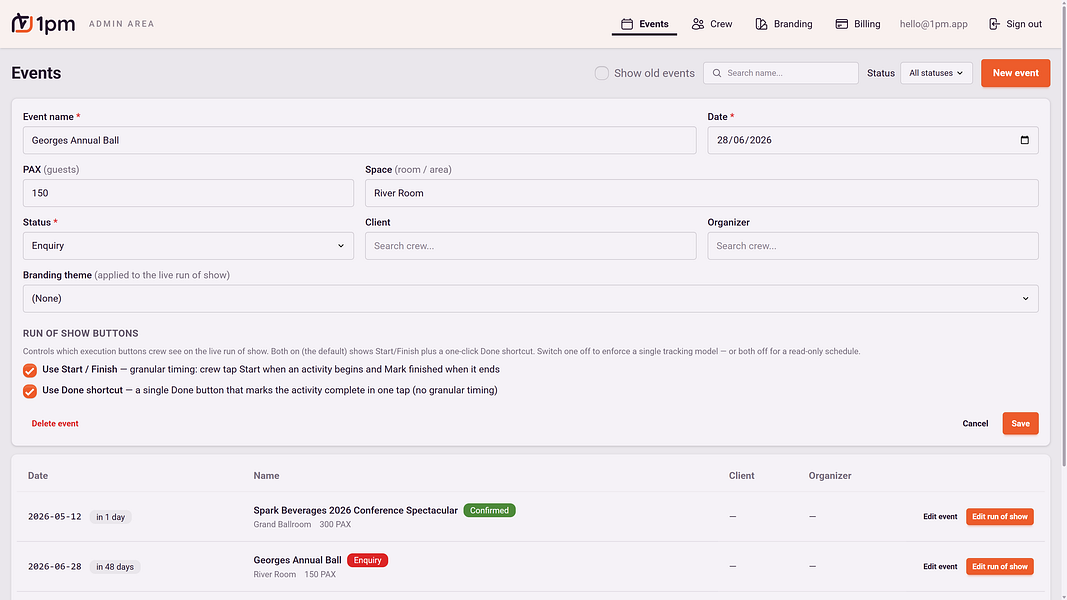
Task: Focus the Date field showing 28/06/2026
Action: click(x=873, y=140)
